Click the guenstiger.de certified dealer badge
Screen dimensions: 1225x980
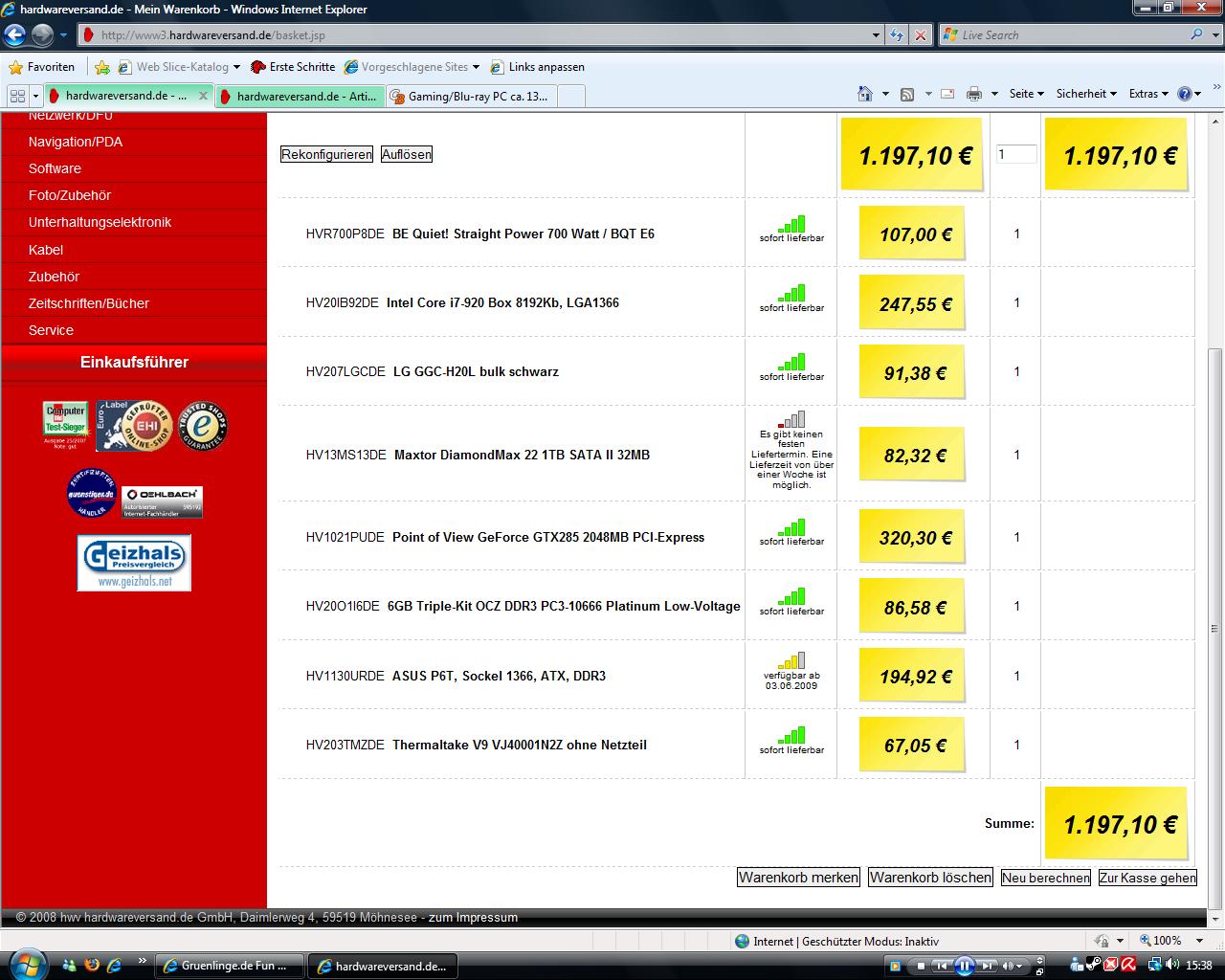(91, 493)
